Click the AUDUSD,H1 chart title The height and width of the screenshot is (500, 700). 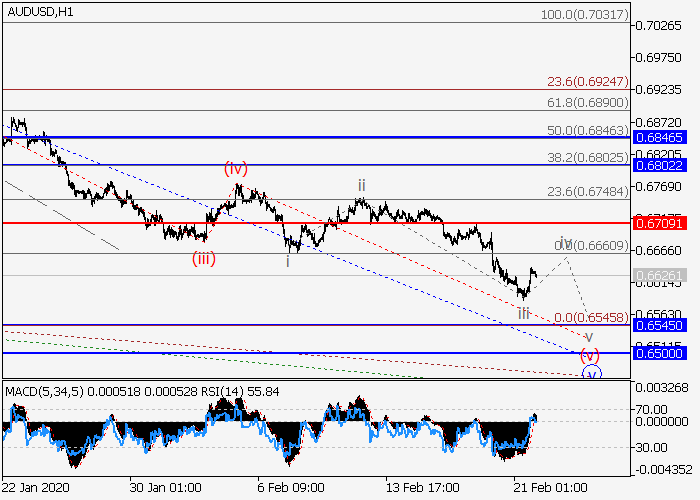[37, 11]
